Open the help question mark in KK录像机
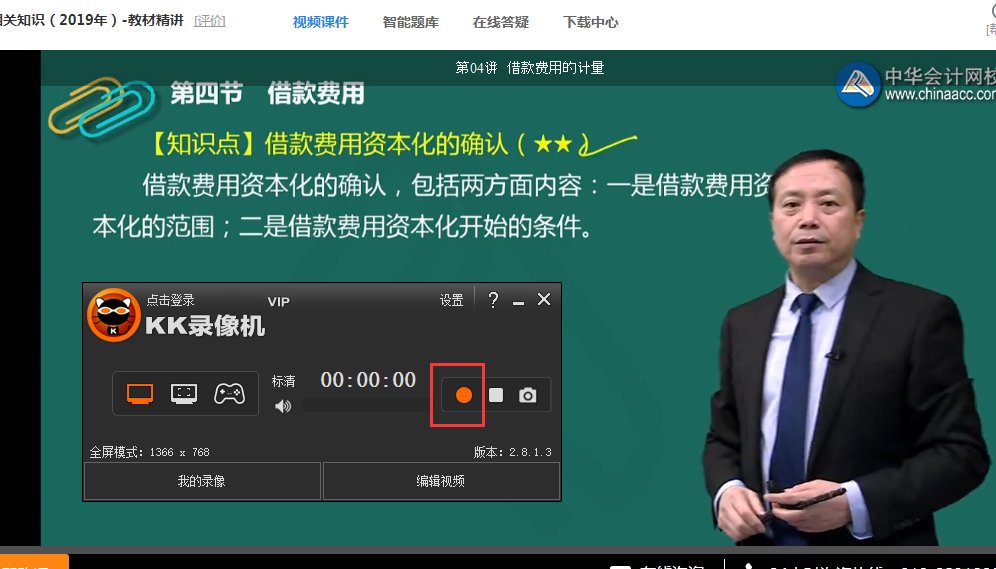 493,300
